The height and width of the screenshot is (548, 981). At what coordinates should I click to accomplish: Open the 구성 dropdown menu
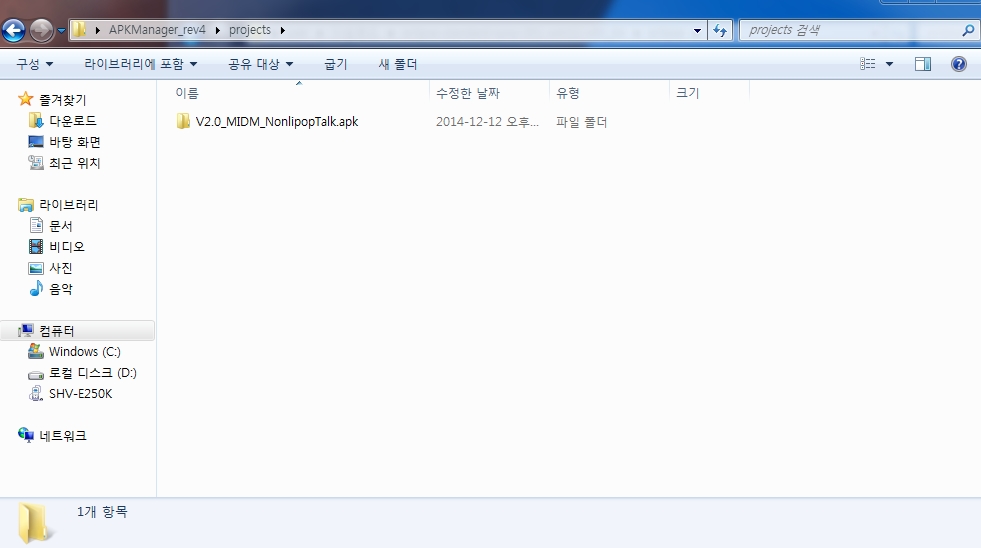(34, 64)
